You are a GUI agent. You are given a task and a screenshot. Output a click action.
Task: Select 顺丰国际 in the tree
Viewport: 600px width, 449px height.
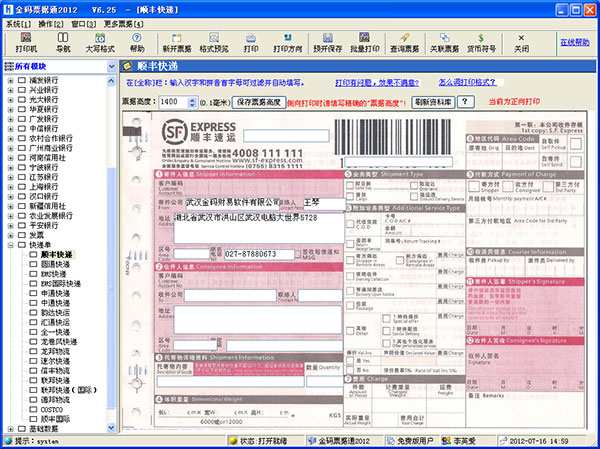55,419
